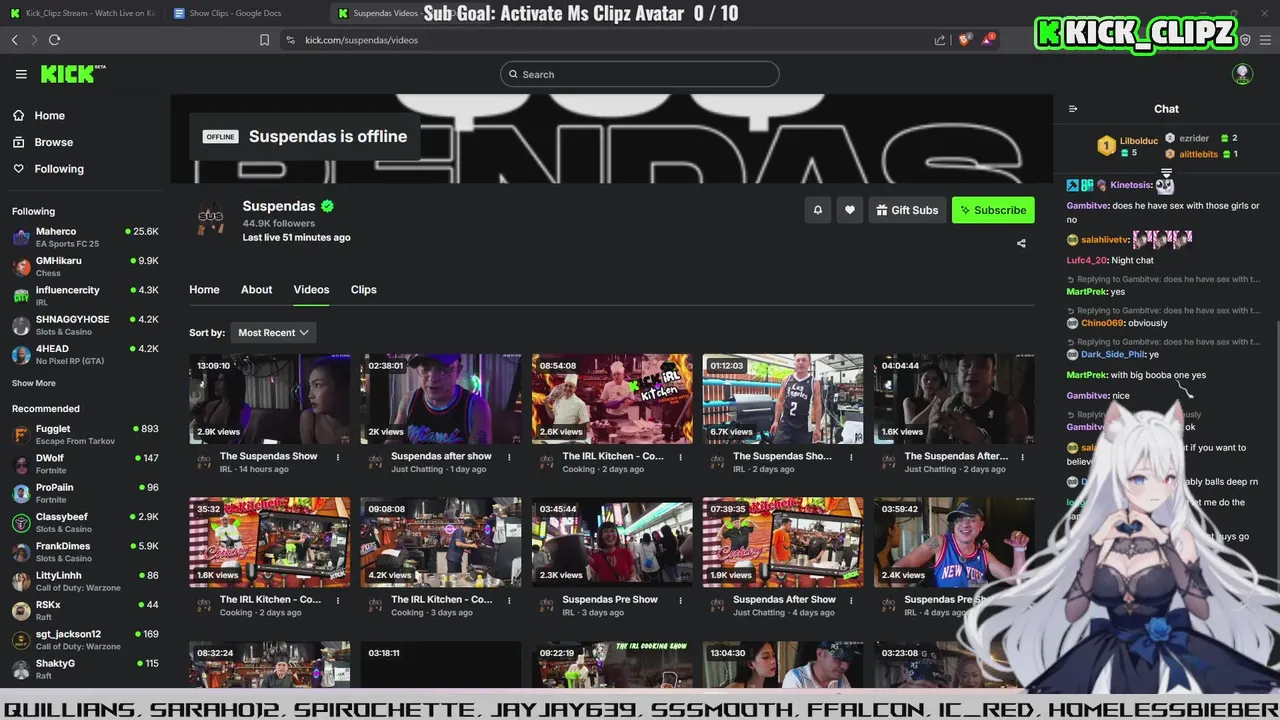
Task: Open recommended channel DWolf
Action: (x=85, y=464)
